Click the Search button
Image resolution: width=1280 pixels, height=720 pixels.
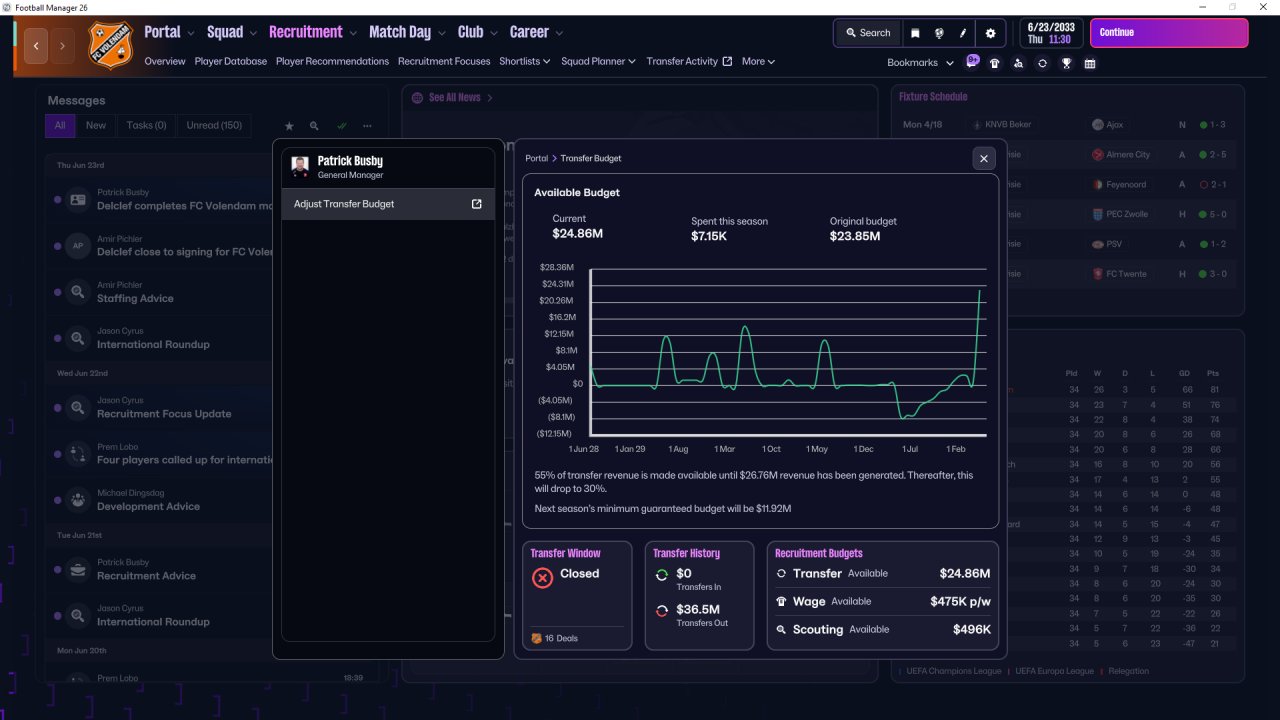pos(867,33)
